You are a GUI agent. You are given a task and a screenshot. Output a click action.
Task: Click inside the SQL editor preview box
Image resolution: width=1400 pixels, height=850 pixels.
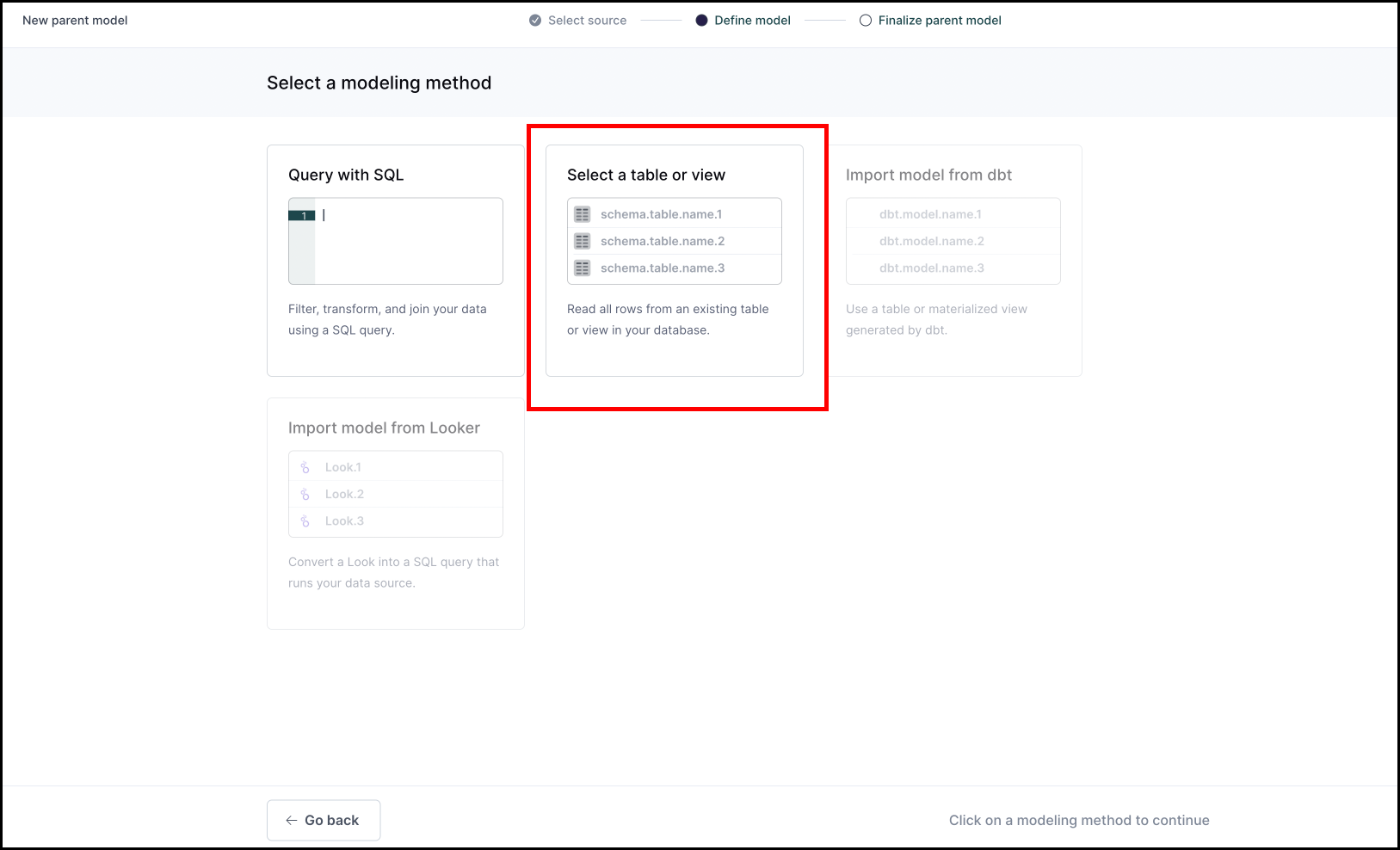click(409, 249)
